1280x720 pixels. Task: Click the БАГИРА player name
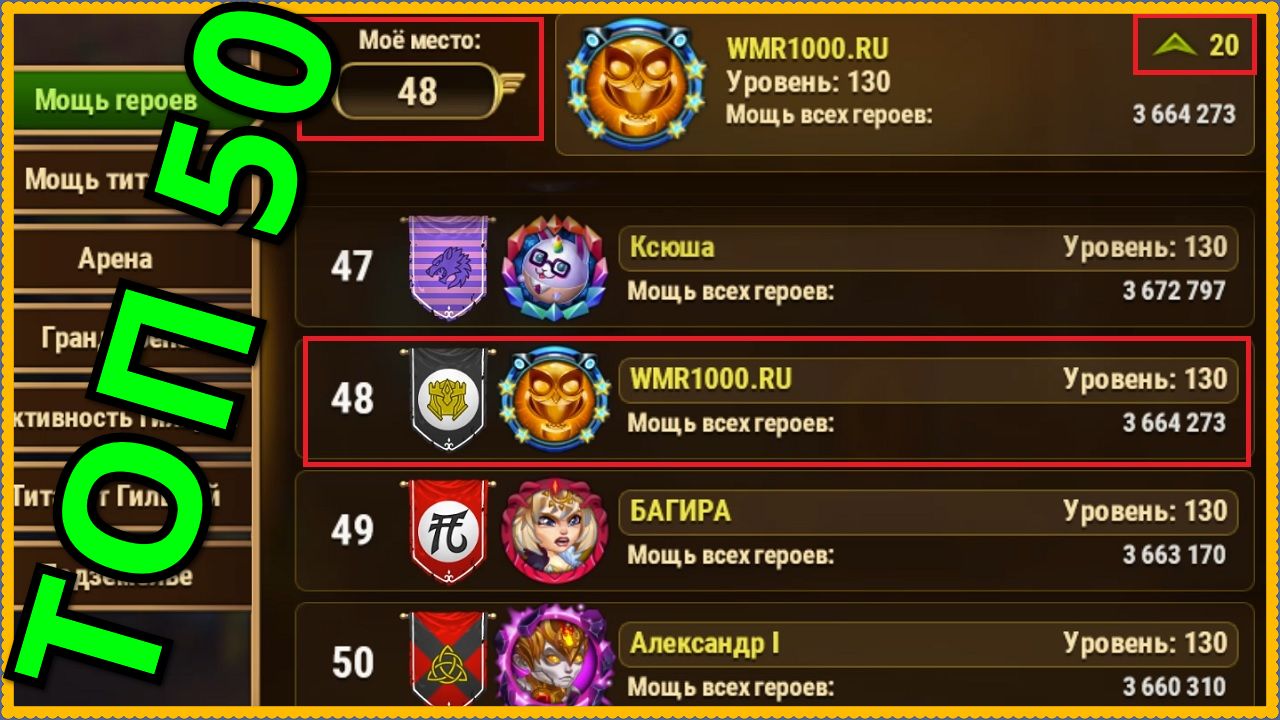(x=680, y=511)
